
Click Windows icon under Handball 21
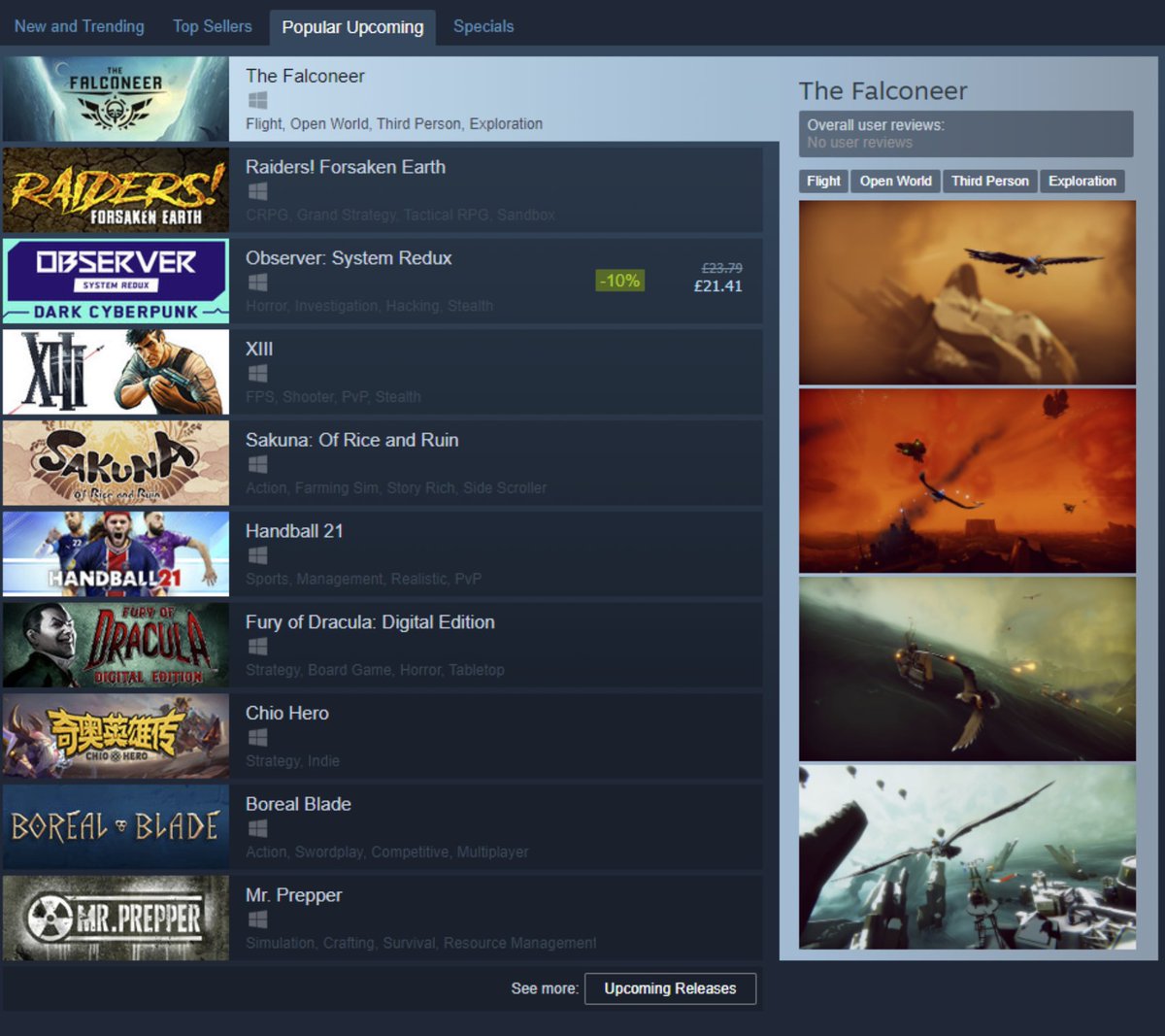pyautogui.click(x=257, y=555)
